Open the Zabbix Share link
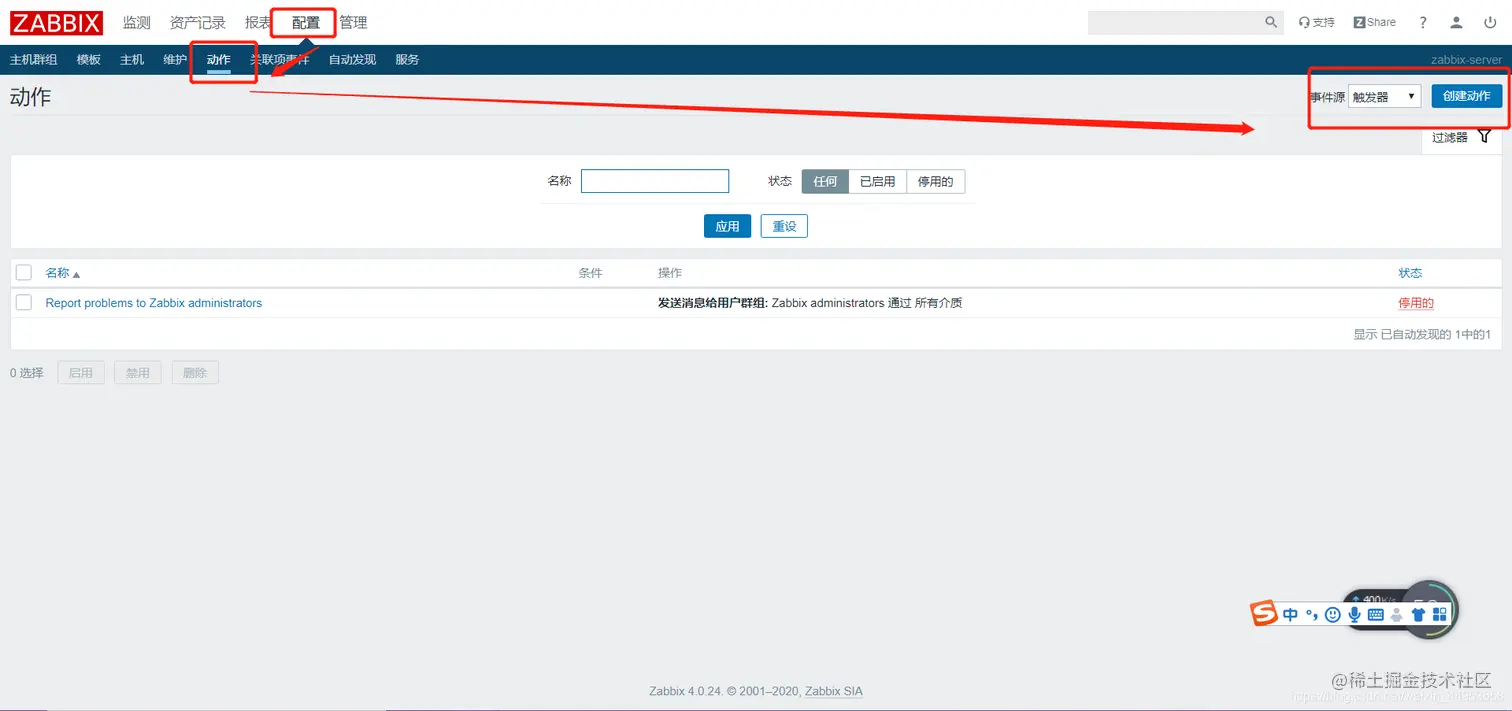This screenshot has height=711, width=1512. (x=1375, y=22)
